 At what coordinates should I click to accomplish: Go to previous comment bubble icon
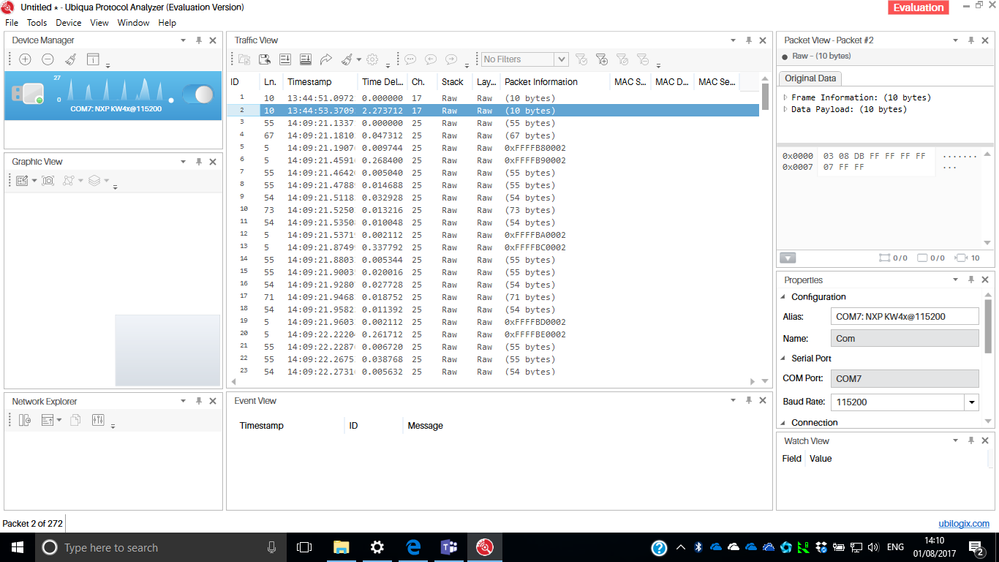(x=431, y=59)
